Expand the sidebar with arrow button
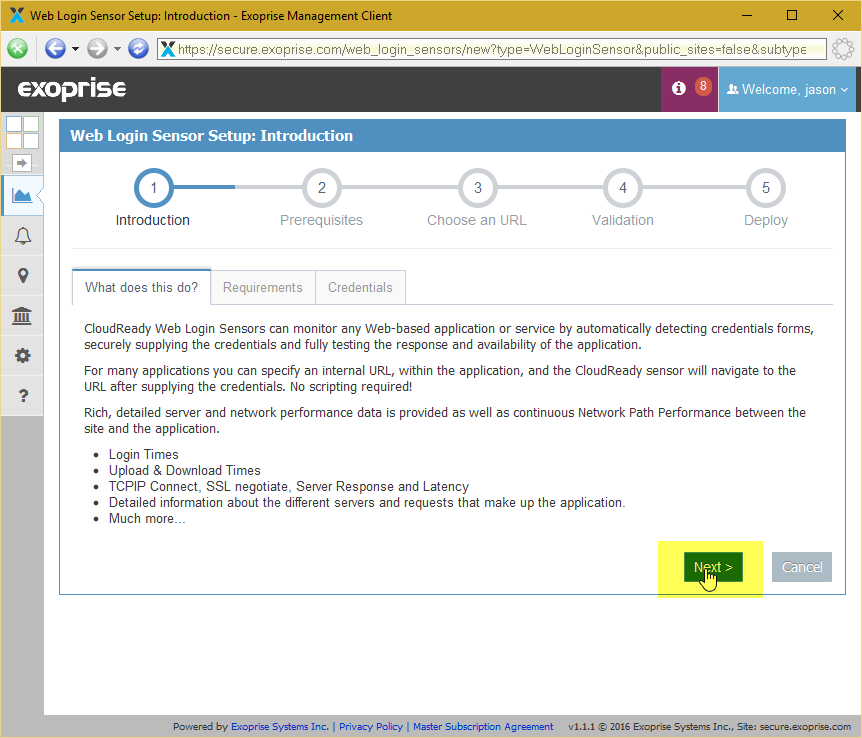The image size is (862, 738). (x=22, y=163)
